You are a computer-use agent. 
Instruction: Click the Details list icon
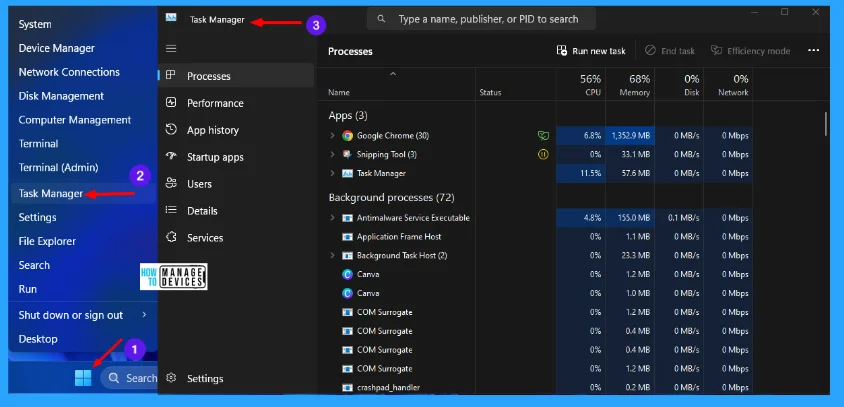click(x=171, y=210)
